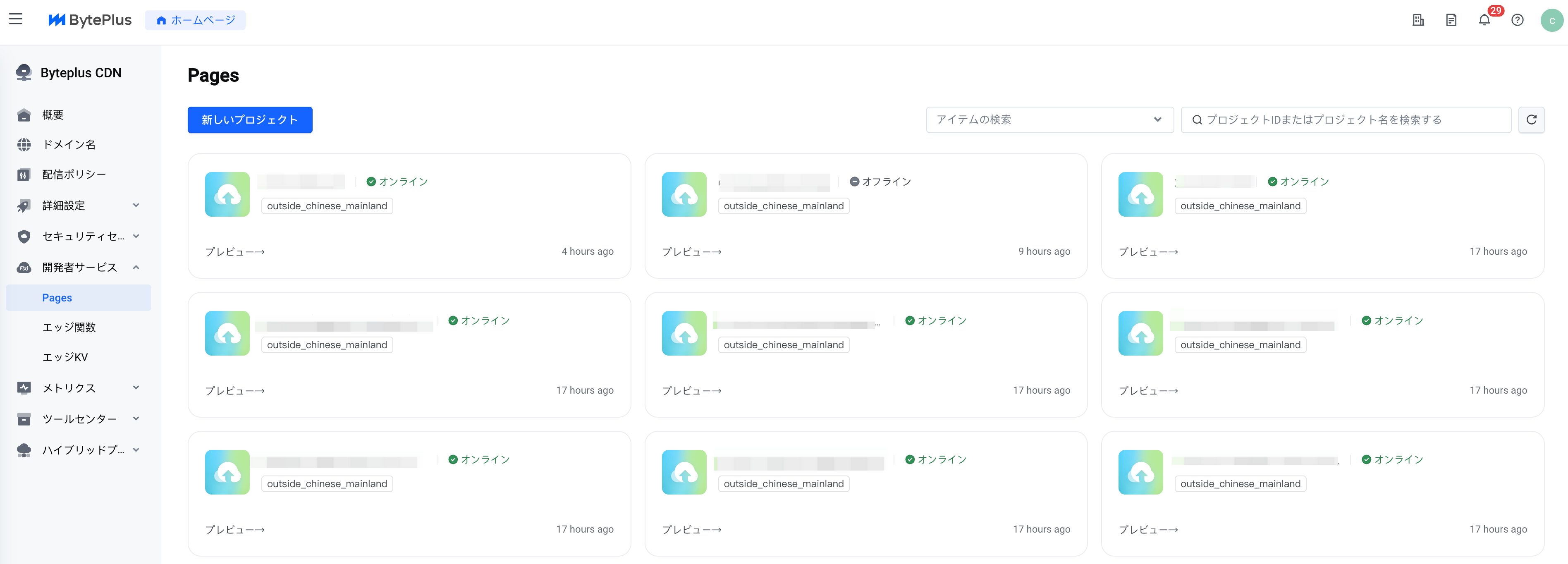Expand the ツールセンター sidebar section
The height and width of the screenshot is (564, 1568).
click(x=79, y=418)
